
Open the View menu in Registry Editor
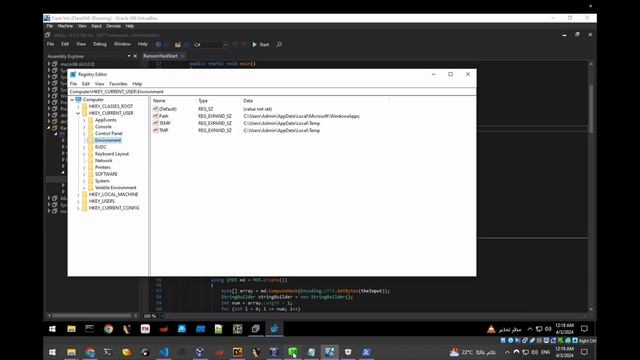pyautogui.click(x=99, y=84)
